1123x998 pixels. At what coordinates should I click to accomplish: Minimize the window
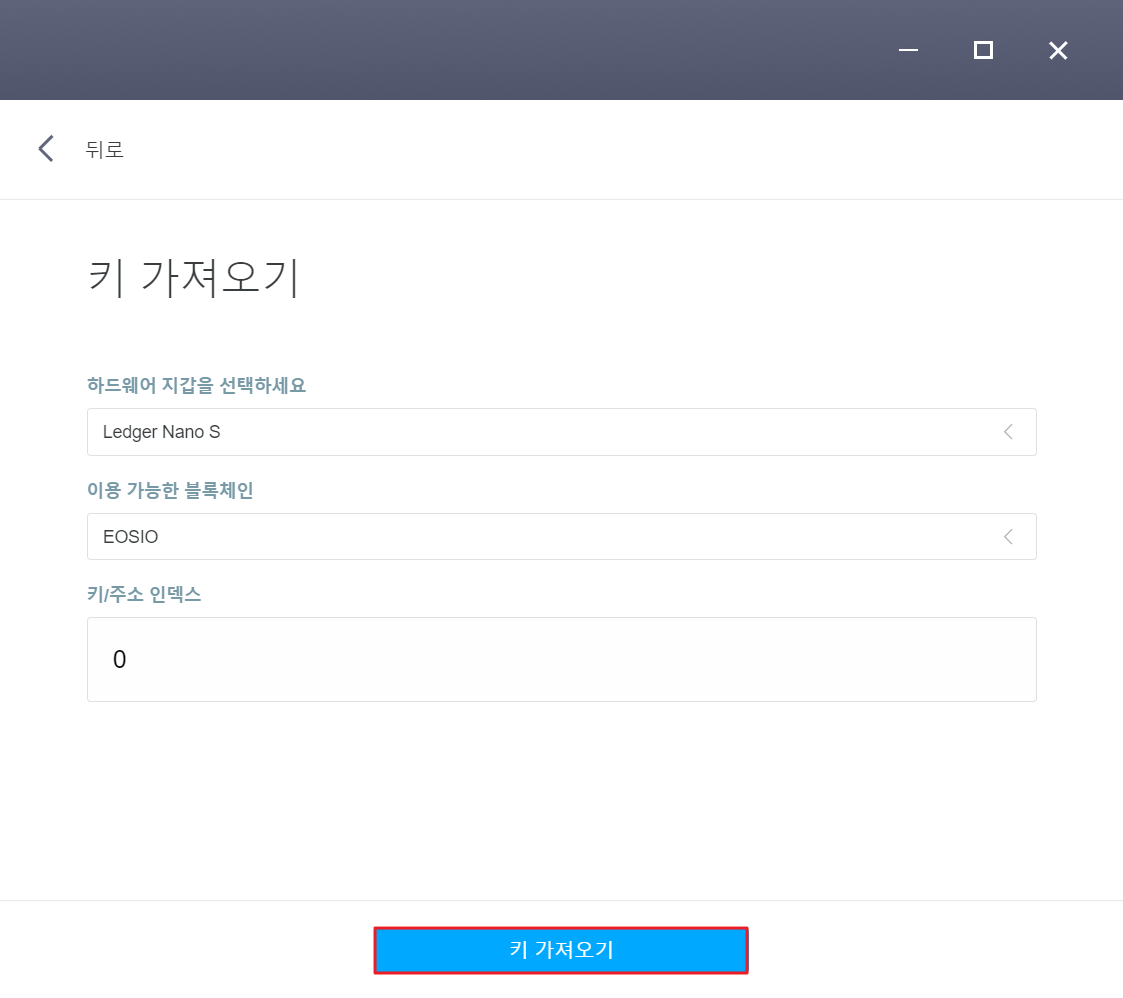(908, 50)
